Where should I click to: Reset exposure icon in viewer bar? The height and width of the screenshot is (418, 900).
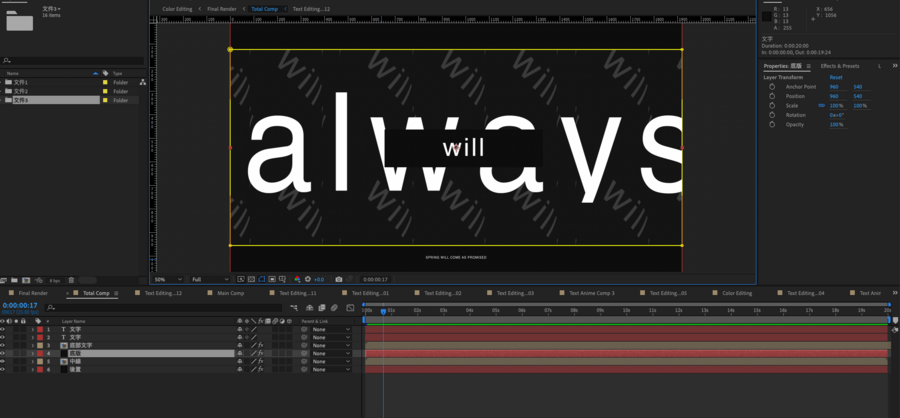(x=308, y=280)
